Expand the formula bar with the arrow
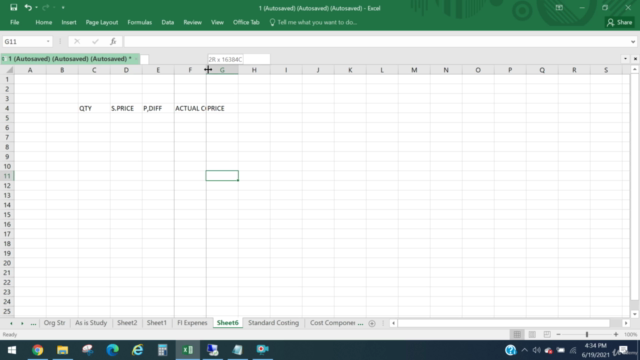The width and height of the screenshot is (640, 360). 633,42
